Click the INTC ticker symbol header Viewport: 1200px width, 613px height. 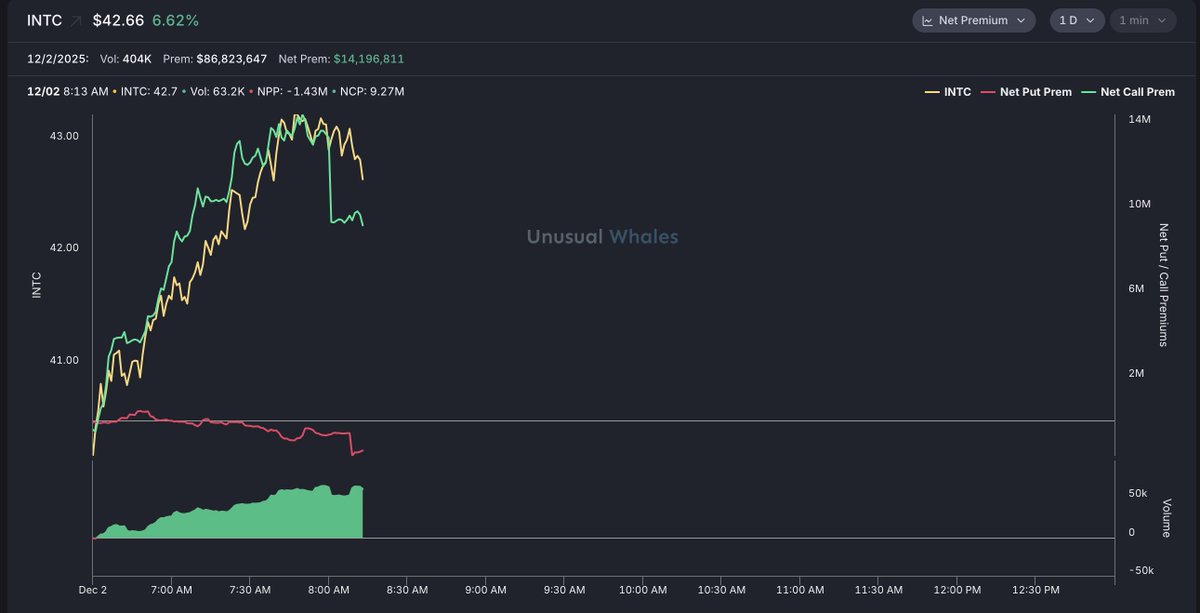coord(43,20)
